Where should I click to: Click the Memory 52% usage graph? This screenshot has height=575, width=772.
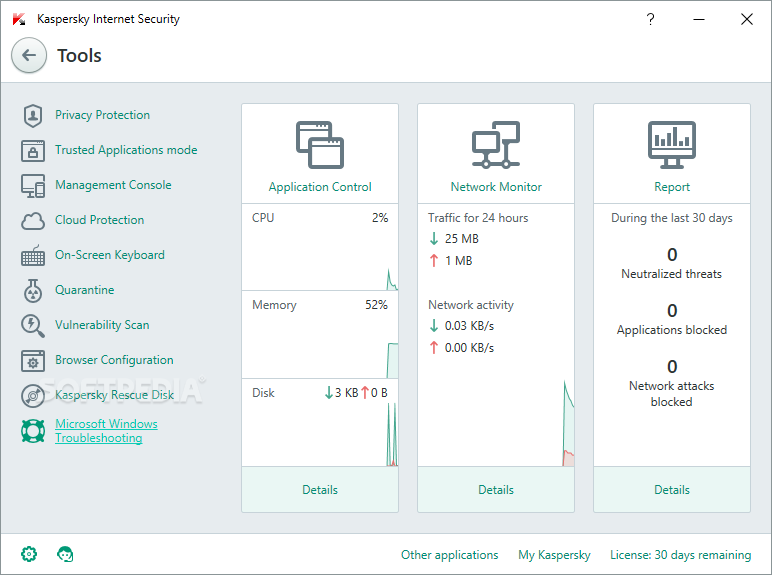pyautogui.click(x=320, y=335)
